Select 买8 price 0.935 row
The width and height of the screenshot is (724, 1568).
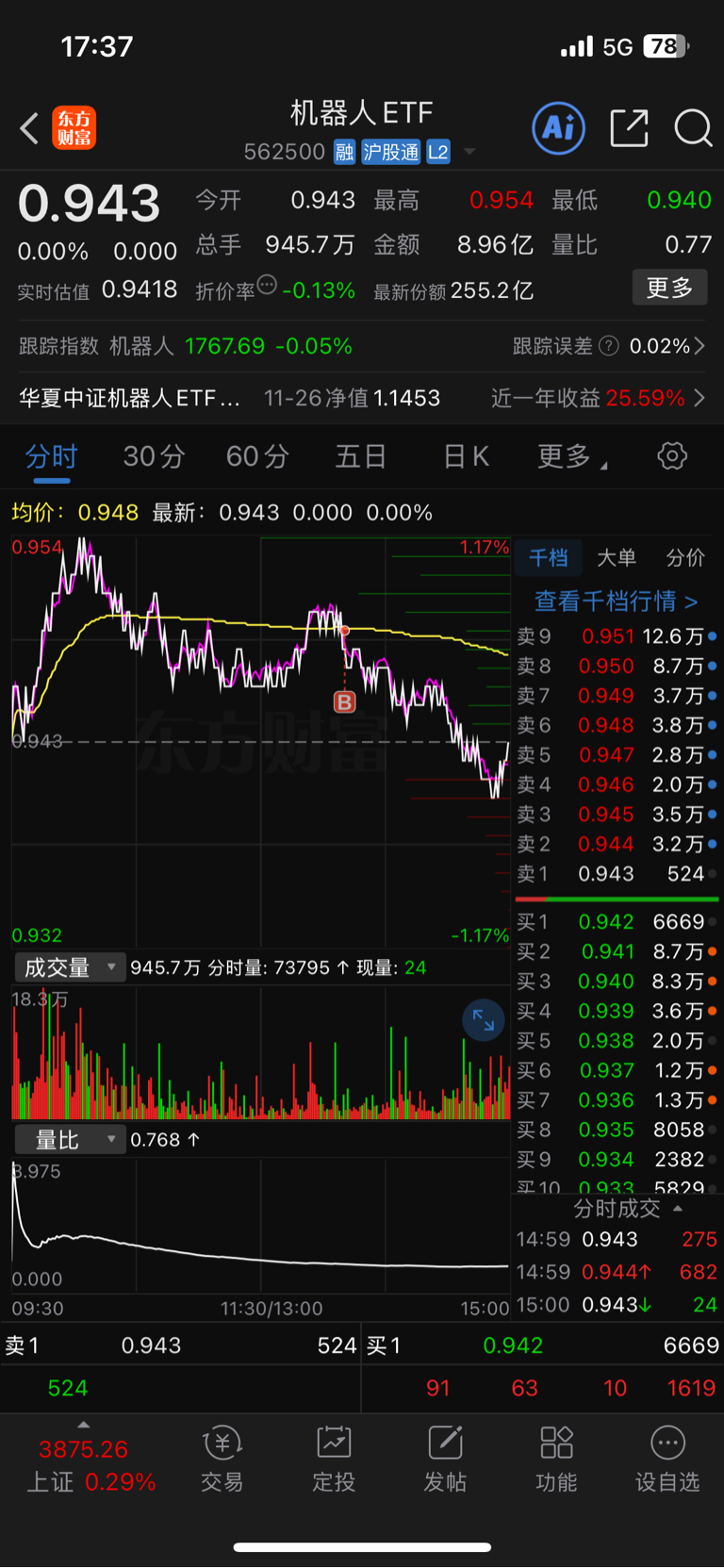tap(617, 1130)
